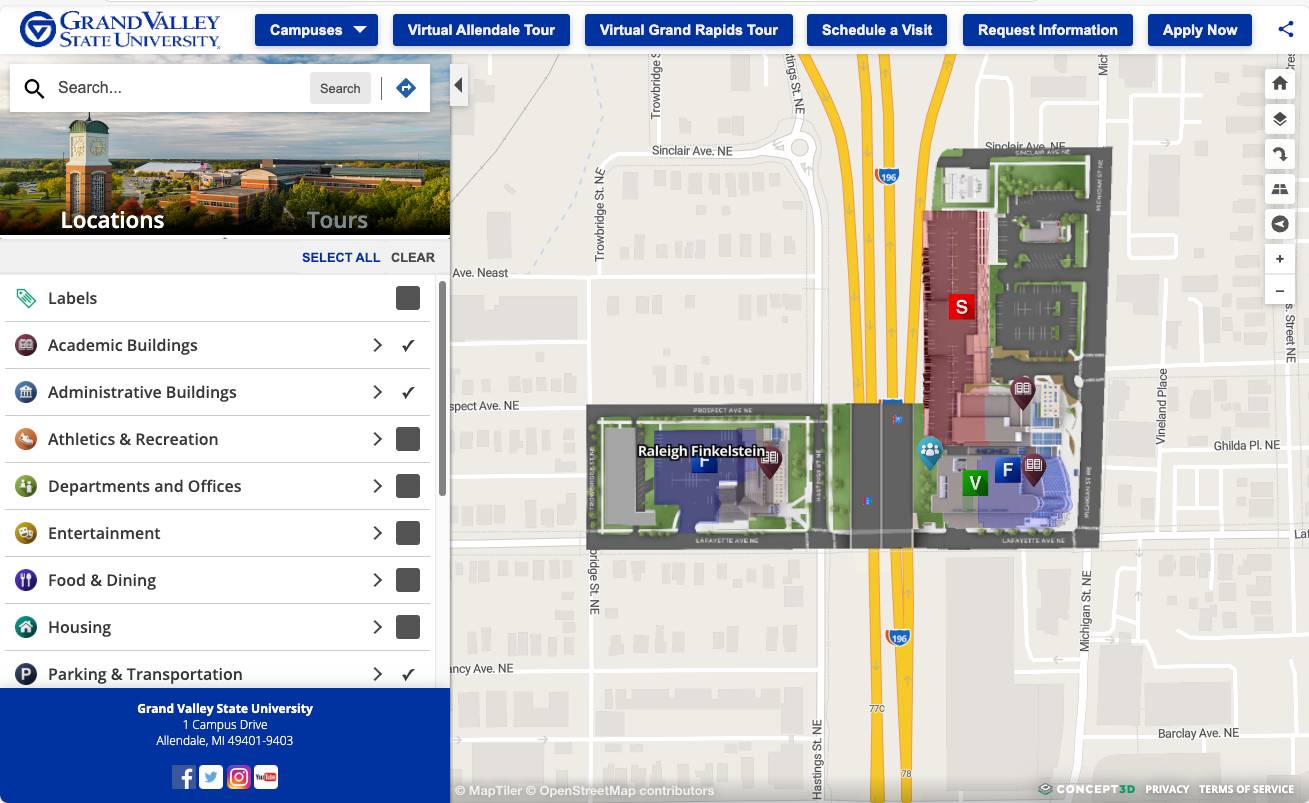Check the Athletics & Recreation checkbox
Viewport: 1309px width, 803px height.
coord(408,439)
